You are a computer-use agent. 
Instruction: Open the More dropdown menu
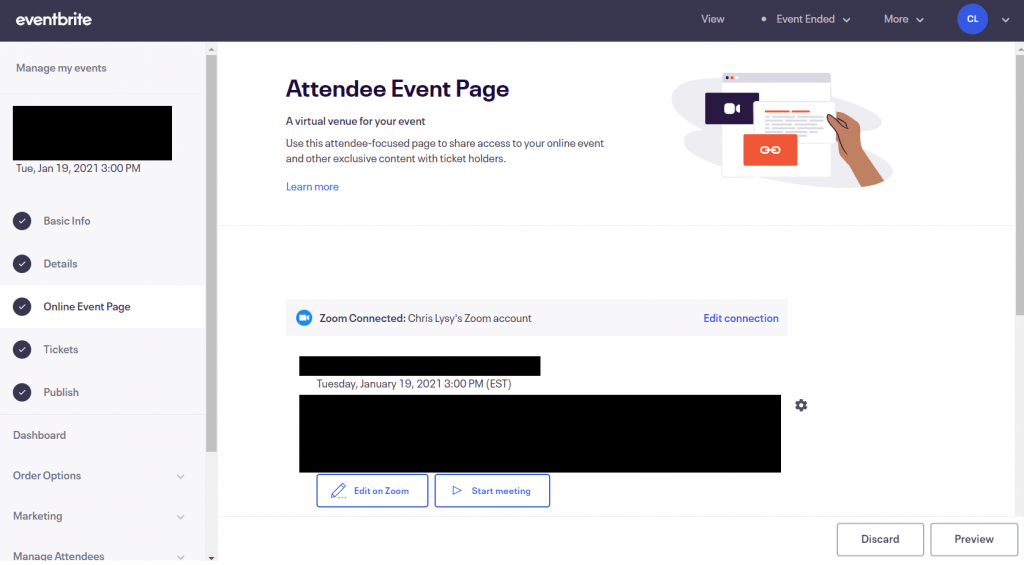pyautogui.click(x=904, y=20)
